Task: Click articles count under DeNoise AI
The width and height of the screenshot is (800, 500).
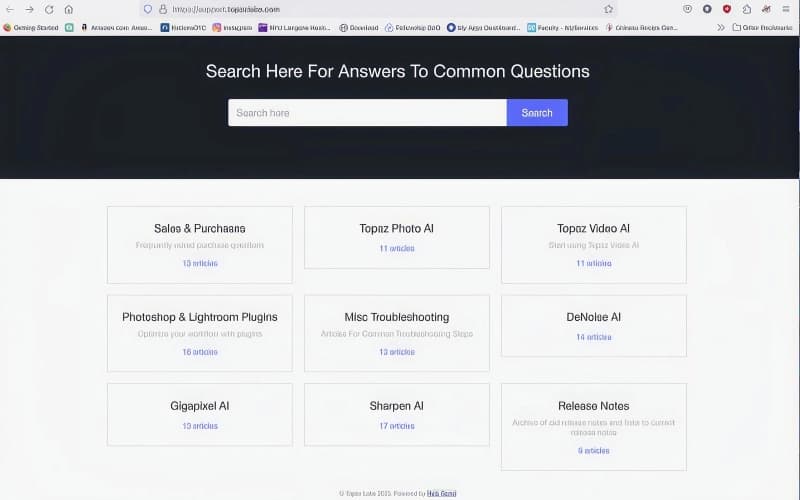Action: click(x=593, y=337)
